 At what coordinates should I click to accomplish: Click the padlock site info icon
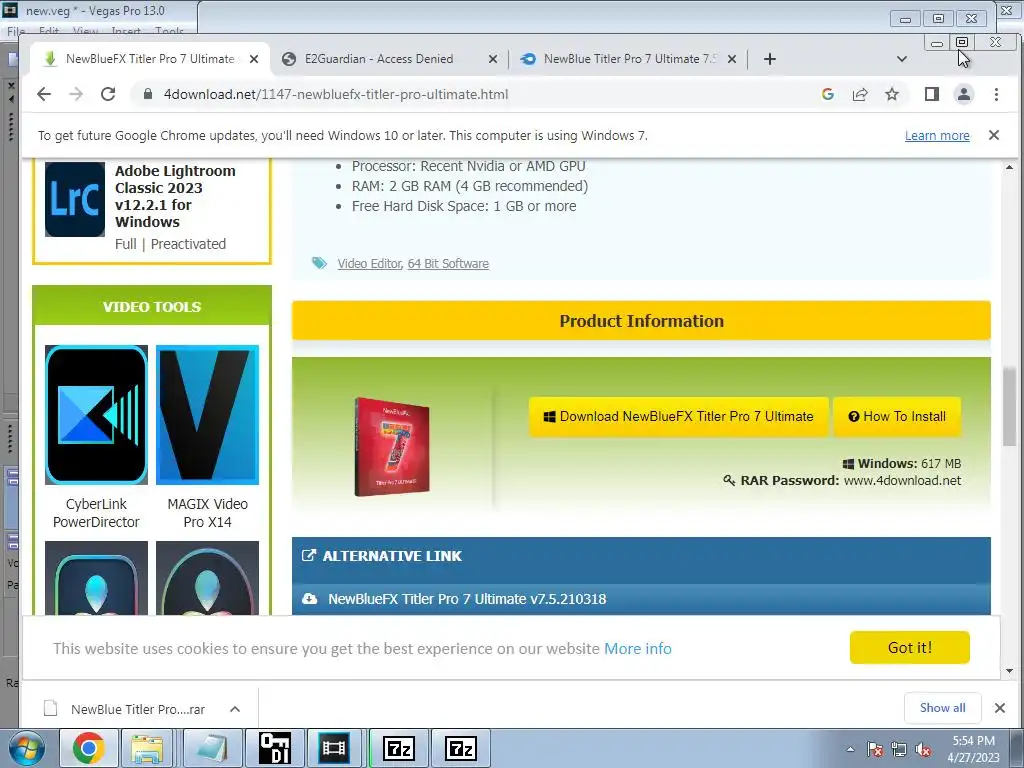(x=148, y=94)
